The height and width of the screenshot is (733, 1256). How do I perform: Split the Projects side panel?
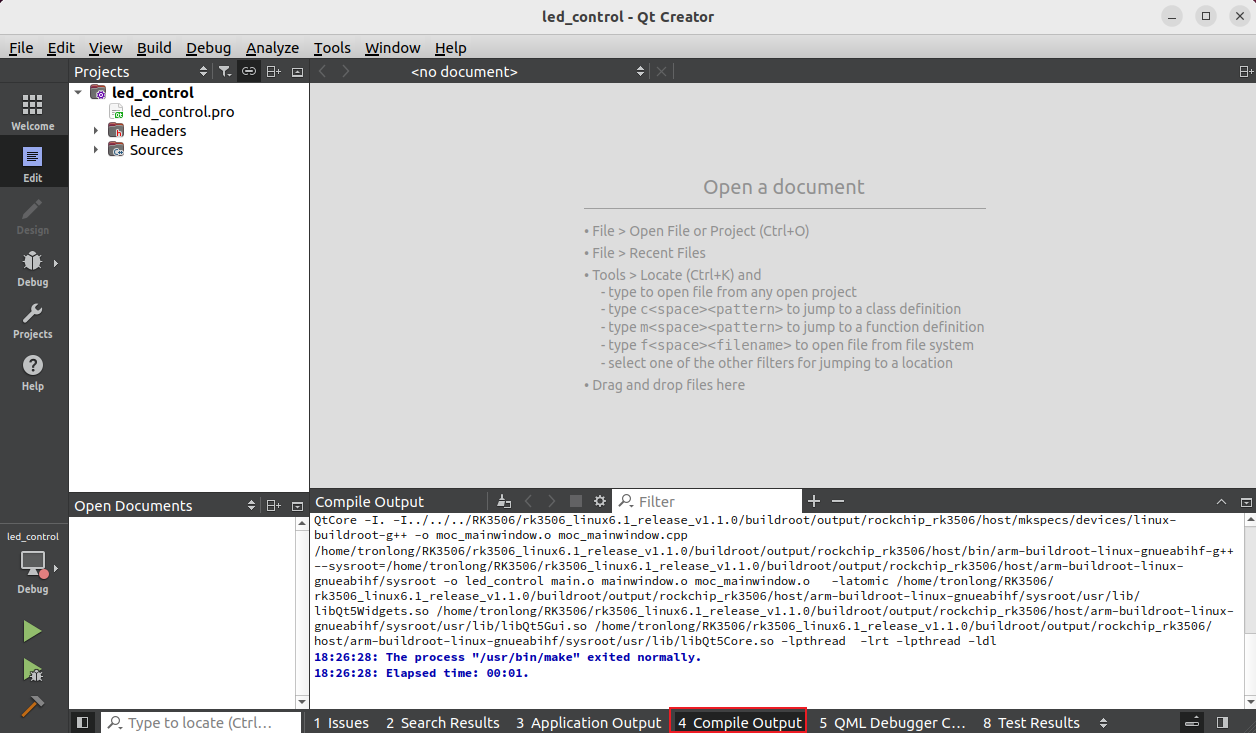coord(274,72)
